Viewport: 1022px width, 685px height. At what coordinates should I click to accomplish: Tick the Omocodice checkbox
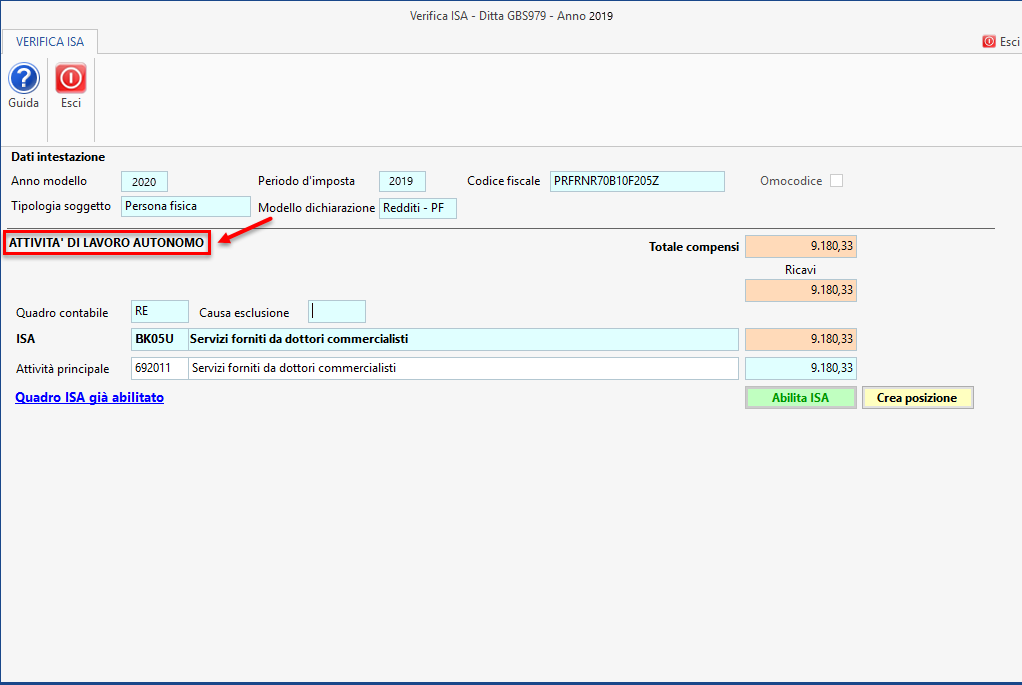(x=836, y=181)
